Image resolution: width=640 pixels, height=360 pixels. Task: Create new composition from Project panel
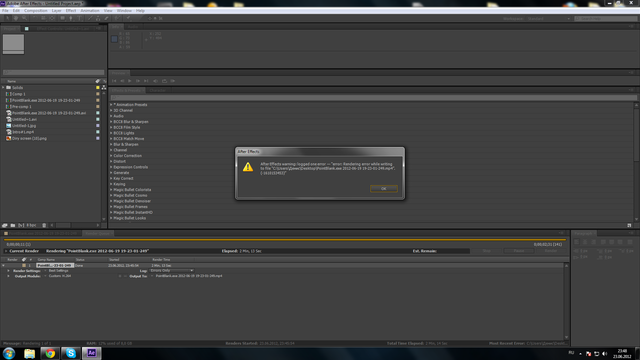click(x=21, y=225)
